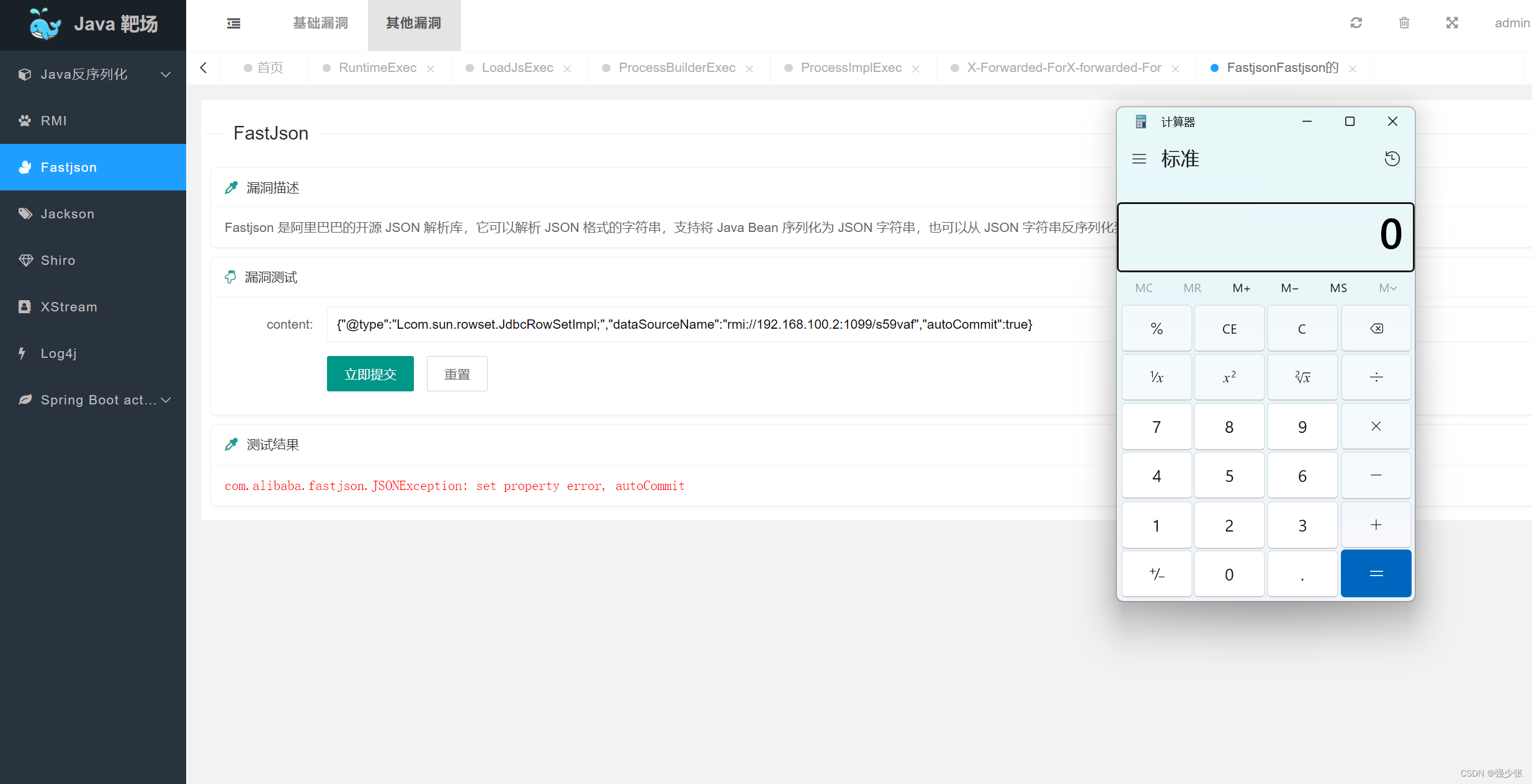
Task: Click the refresh icon in top bar
Action: tap(1356, 23)
